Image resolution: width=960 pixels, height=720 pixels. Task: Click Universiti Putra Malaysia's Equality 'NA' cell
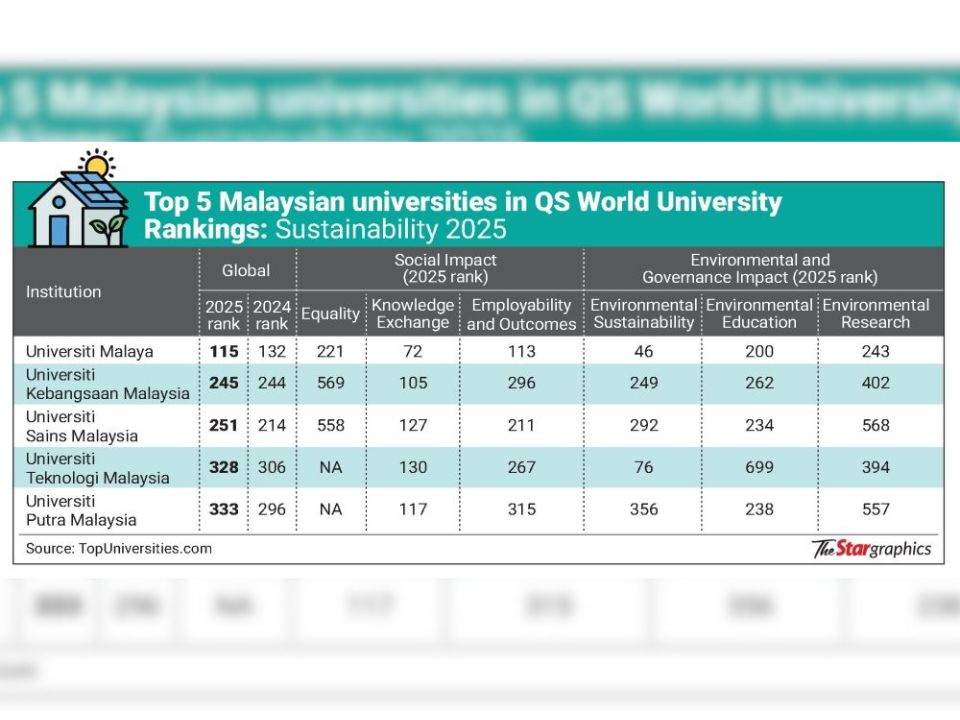point(331,509)
